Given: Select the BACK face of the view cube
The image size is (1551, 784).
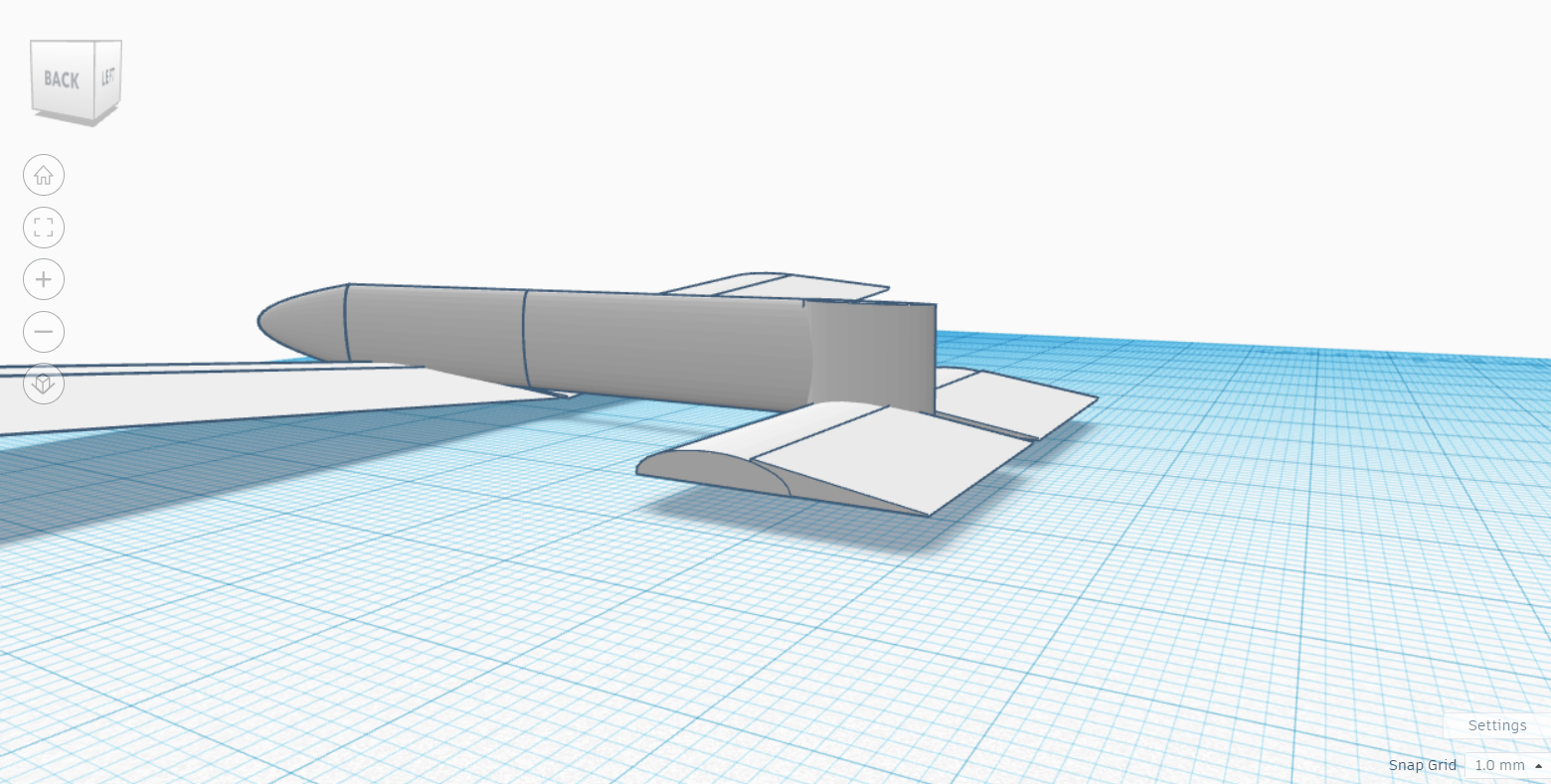Looking at the screenshot, I should tap(62, 79).
